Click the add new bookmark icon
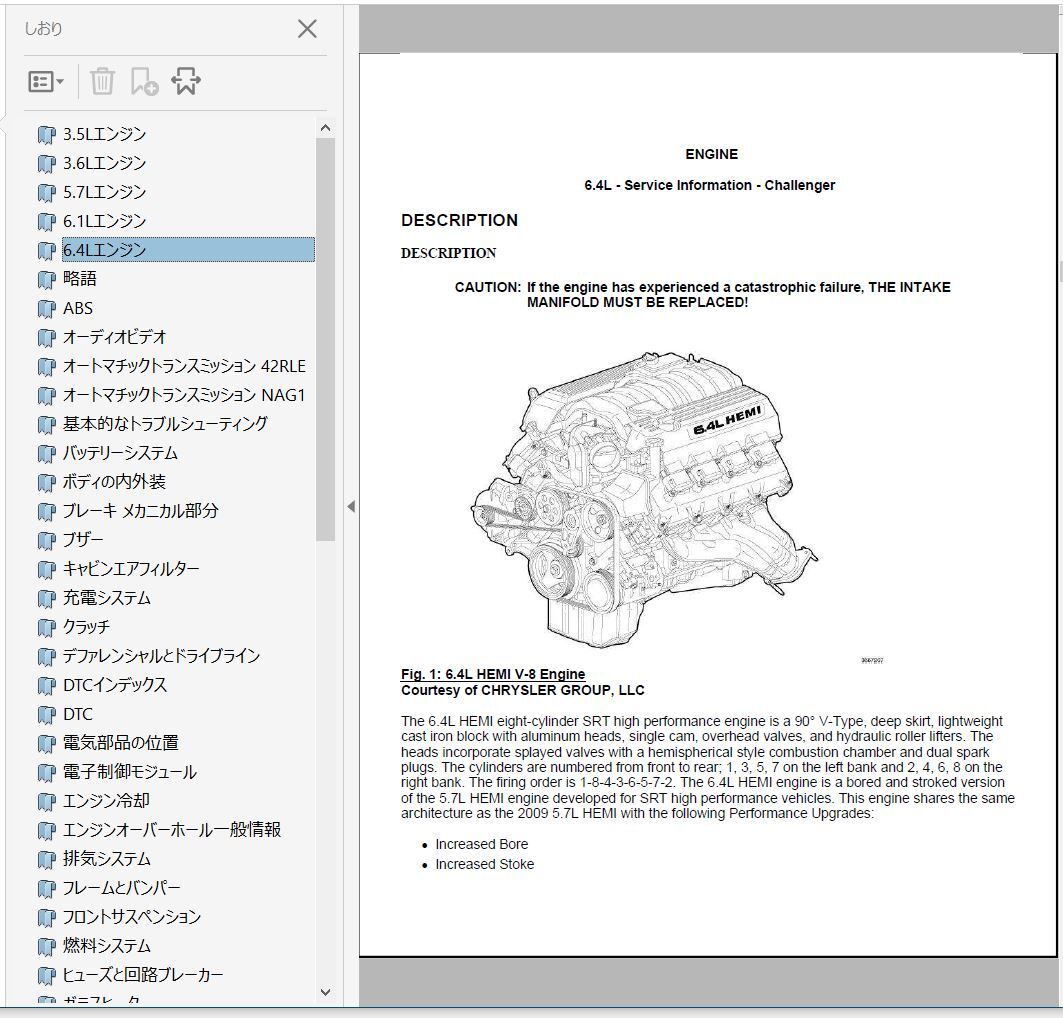This screenshot has width=1063, height=1018. [x=144, y=82]
